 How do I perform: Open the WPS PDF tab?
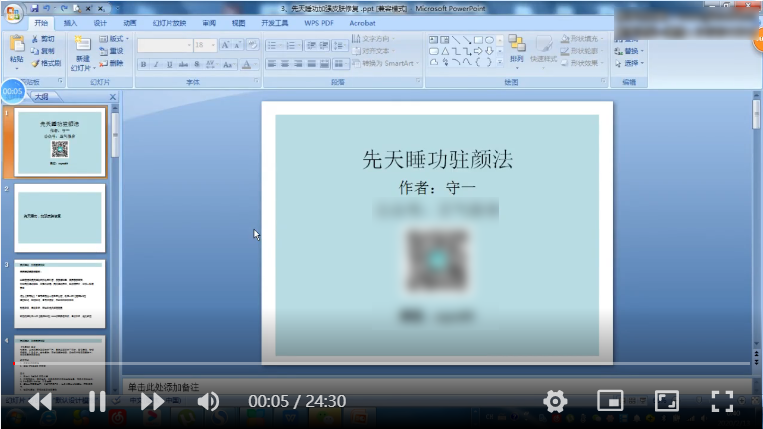[319, 23]
